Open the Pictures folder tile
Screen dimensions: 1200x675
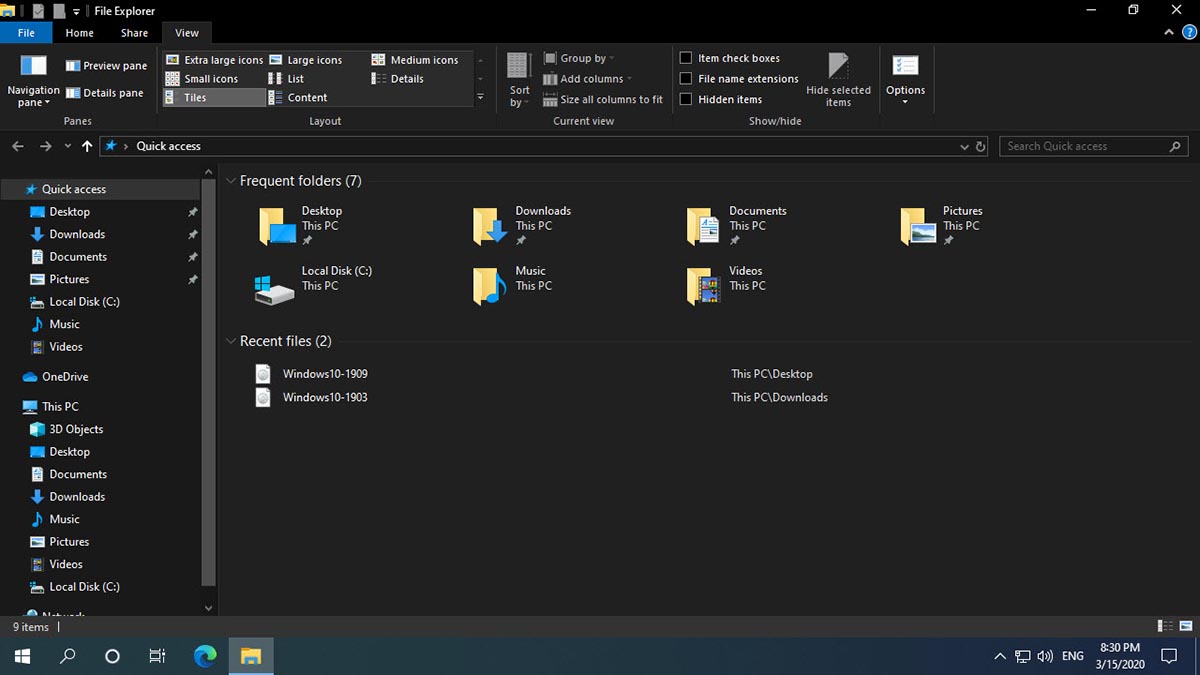click(942, 226)
